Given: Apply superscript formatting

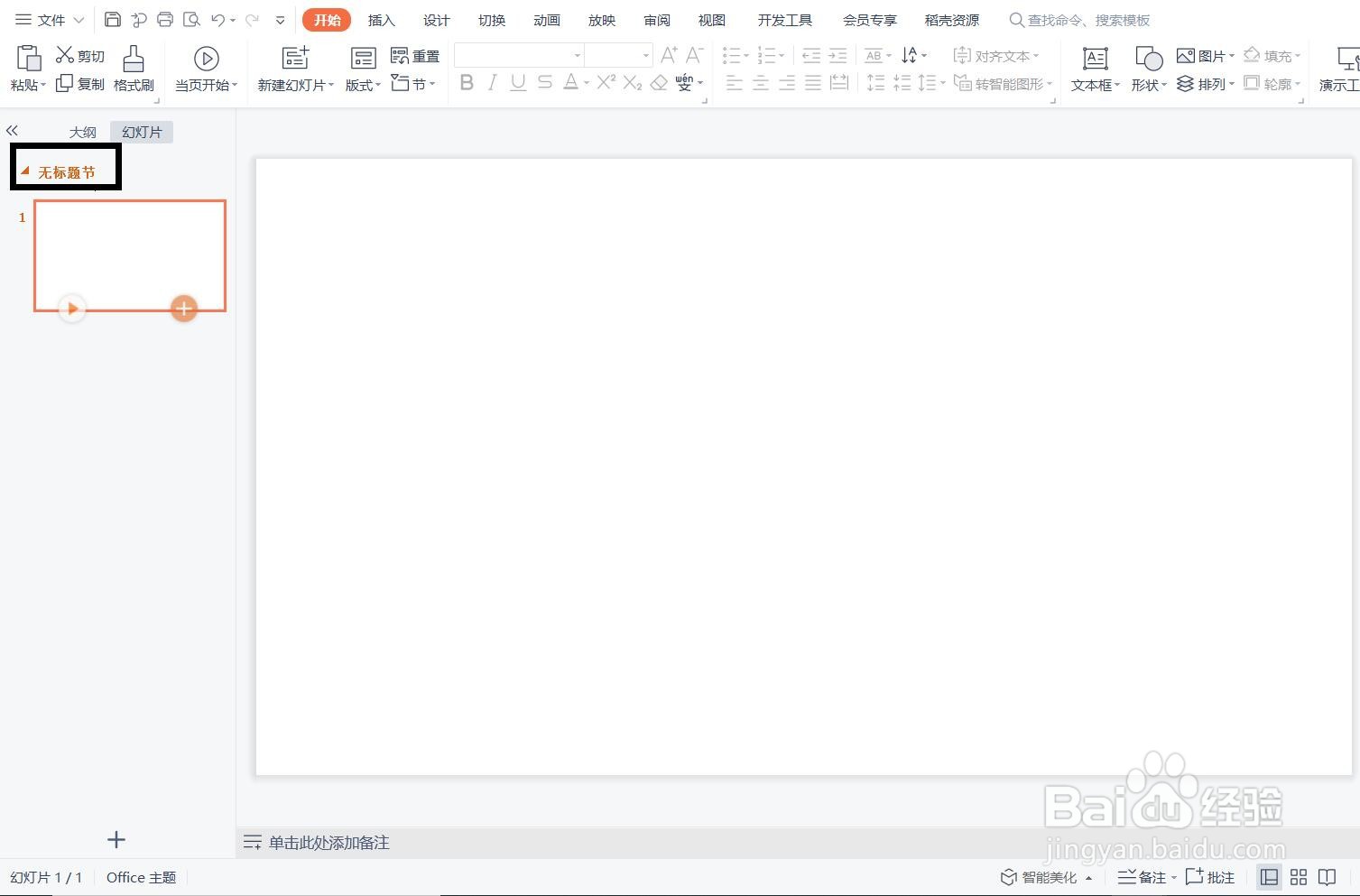Looking at the screenshot, I should (606, 83).
